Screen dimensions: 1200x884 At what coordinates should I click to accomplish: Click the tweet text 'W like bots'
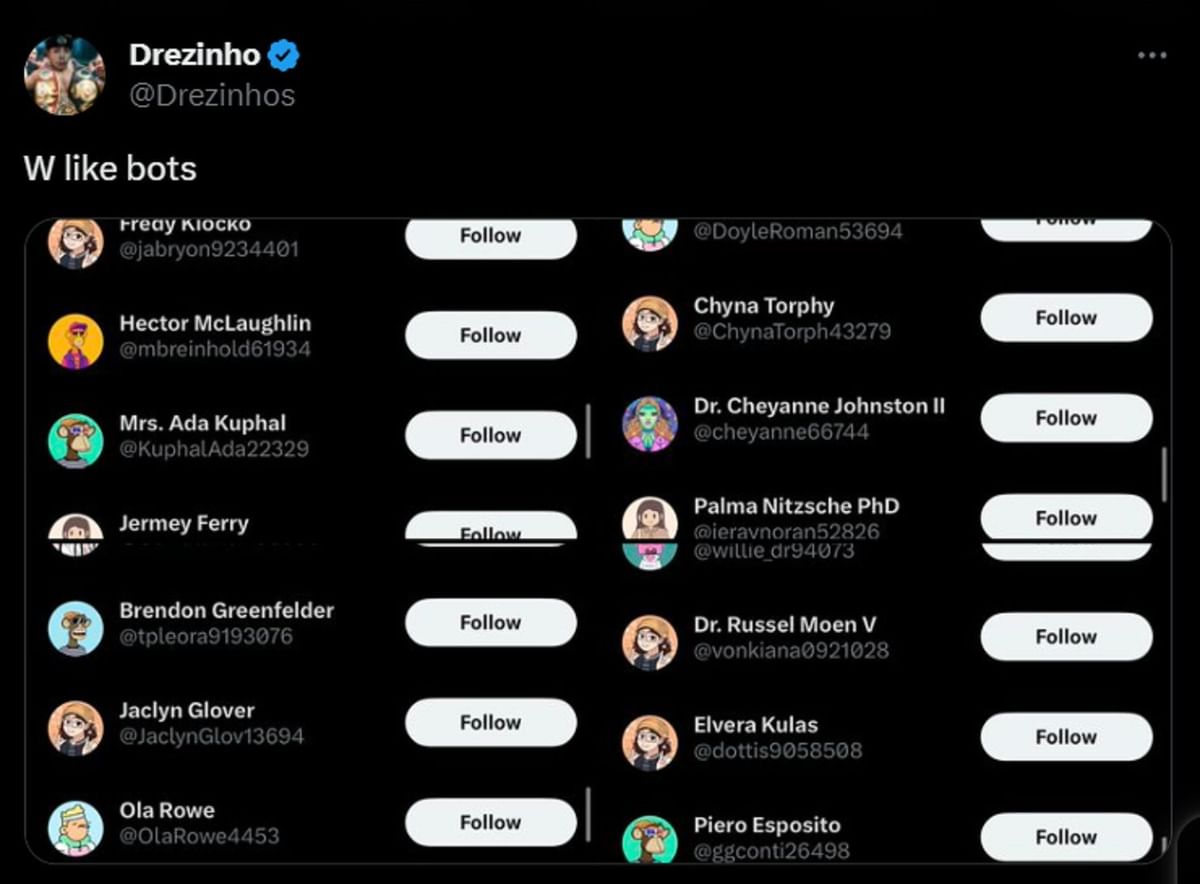pyautogui.click(x=110, y=168)
